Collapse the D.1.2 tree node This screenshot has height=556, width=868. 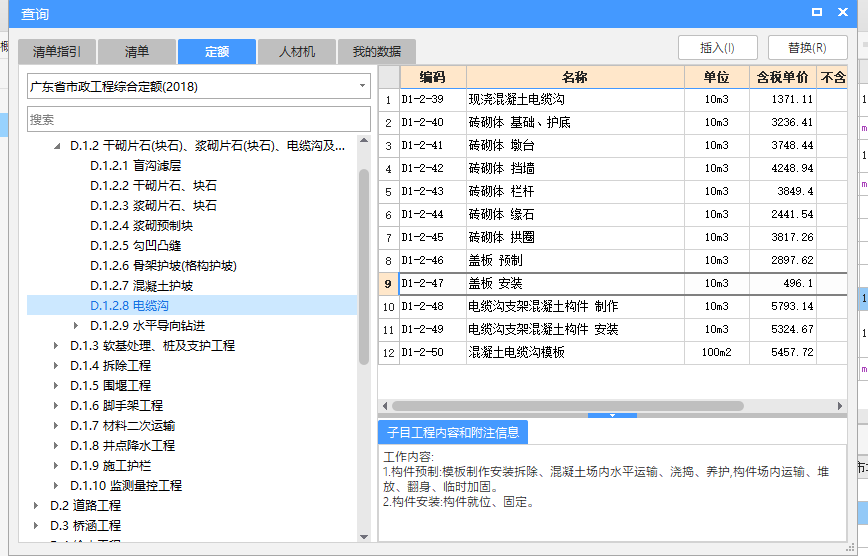tap(57, 146)
